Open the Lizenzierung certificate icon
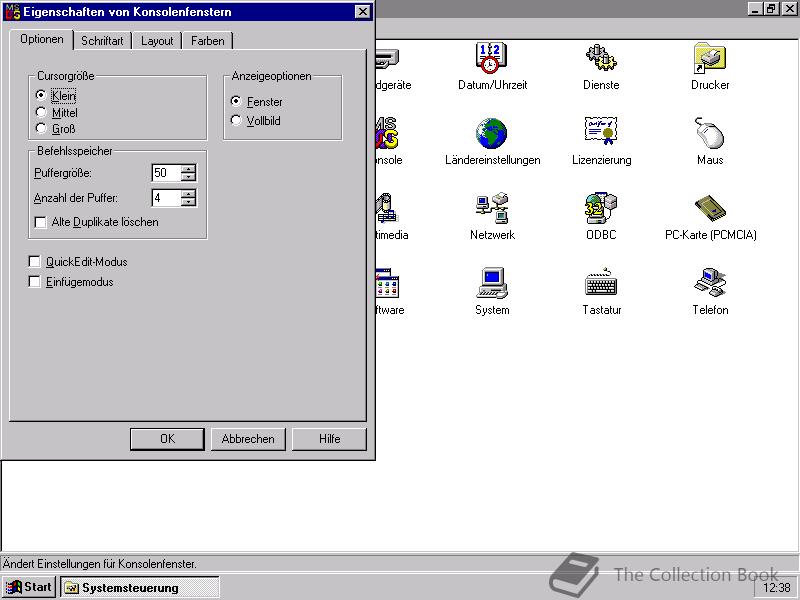 601,132
